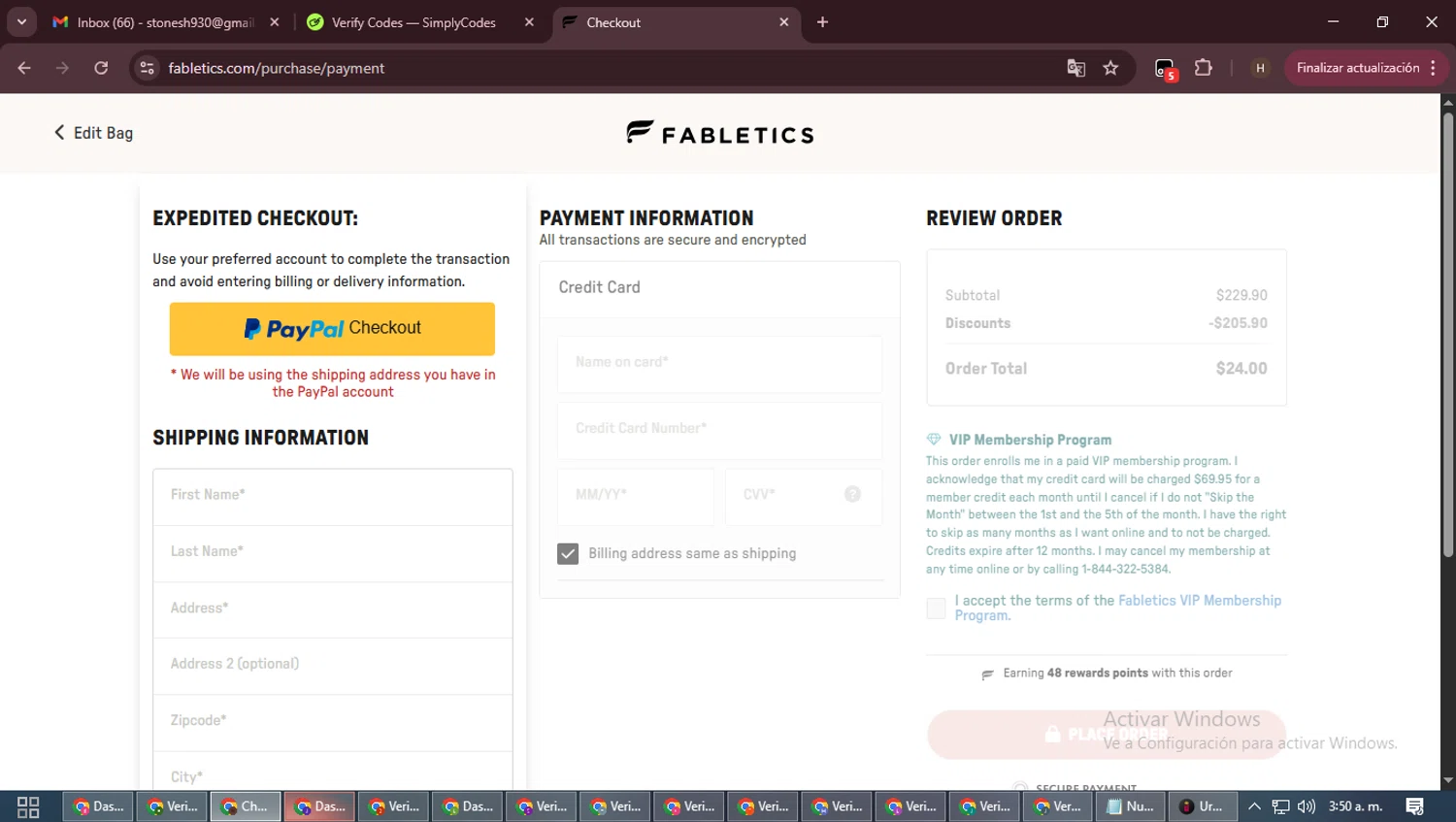Click the Zipcode field

pos(333,722)
